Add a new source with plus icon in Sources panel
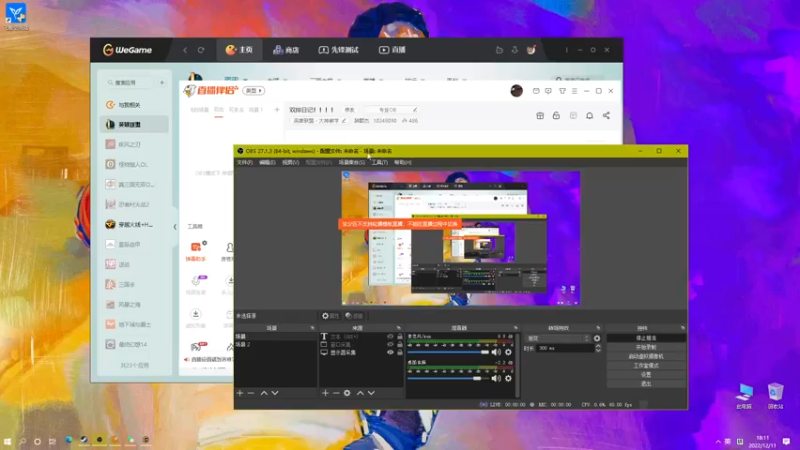Viewport: 800px width, 450px height. (x=325, y=393)
